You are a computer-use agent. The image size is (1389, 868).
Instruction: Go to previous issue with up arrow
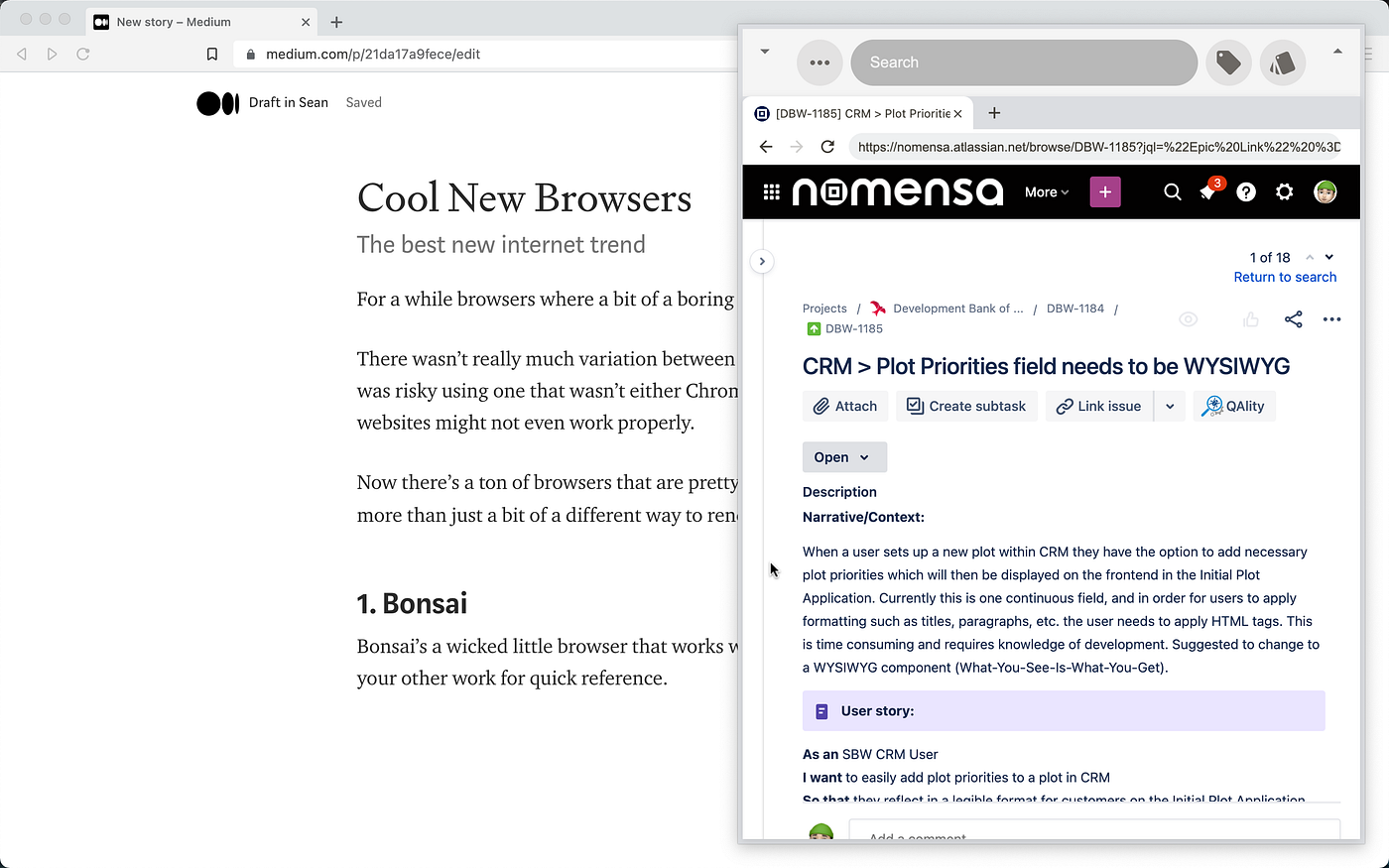1310,258
